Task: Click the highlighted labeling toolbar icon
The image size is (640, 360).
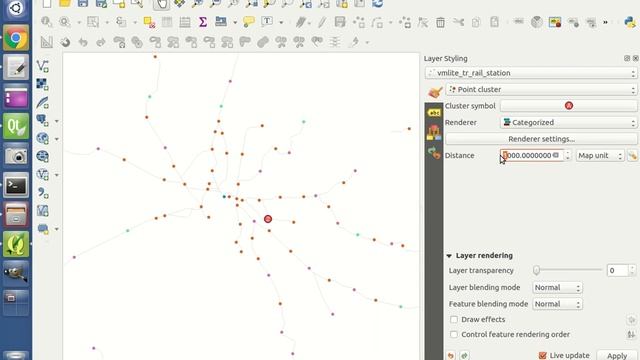Action: [x=555, y=22]
